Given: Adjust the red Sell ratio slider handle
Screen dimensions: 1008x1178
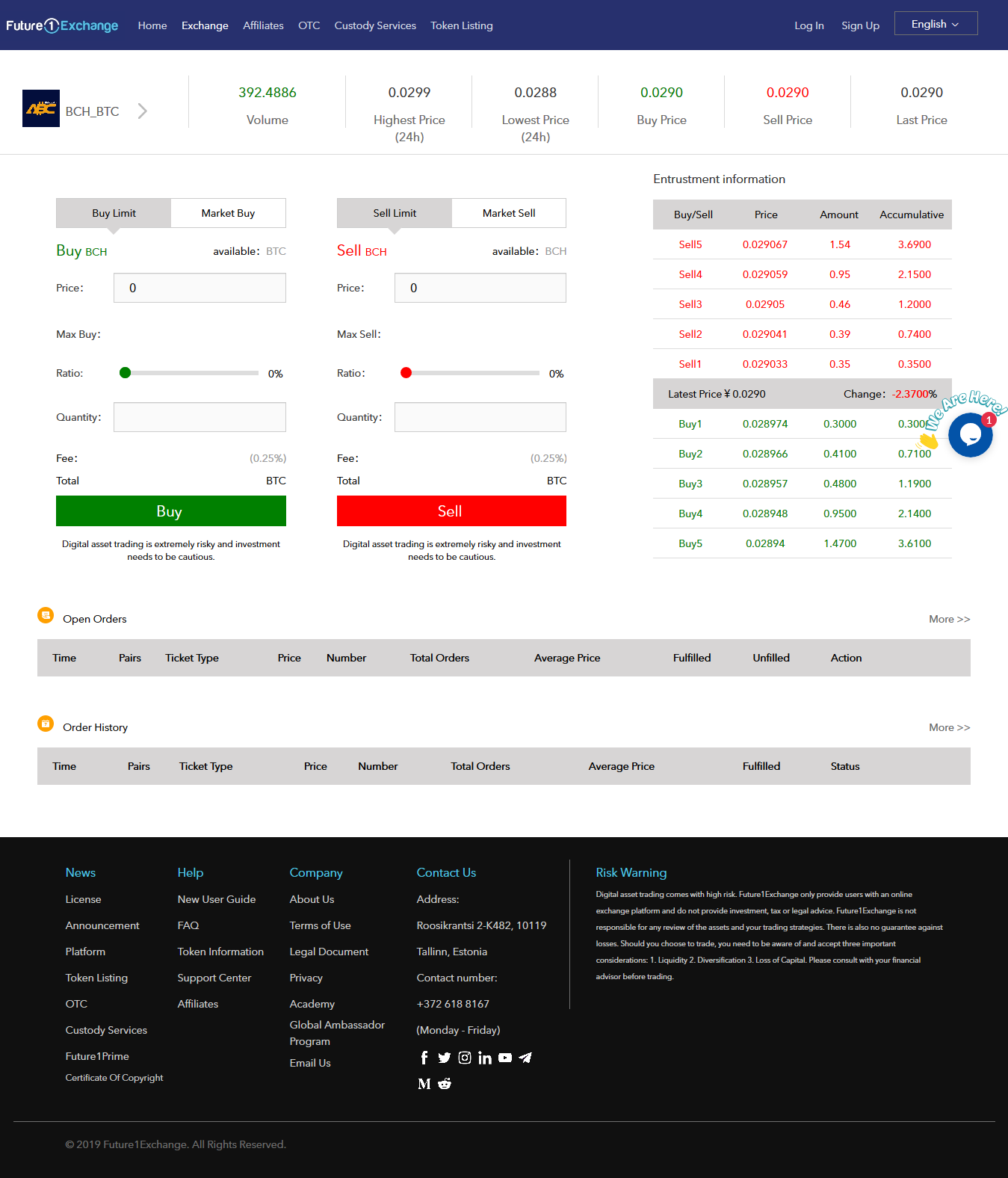Looking at the screenshot, I should point(406,373).
